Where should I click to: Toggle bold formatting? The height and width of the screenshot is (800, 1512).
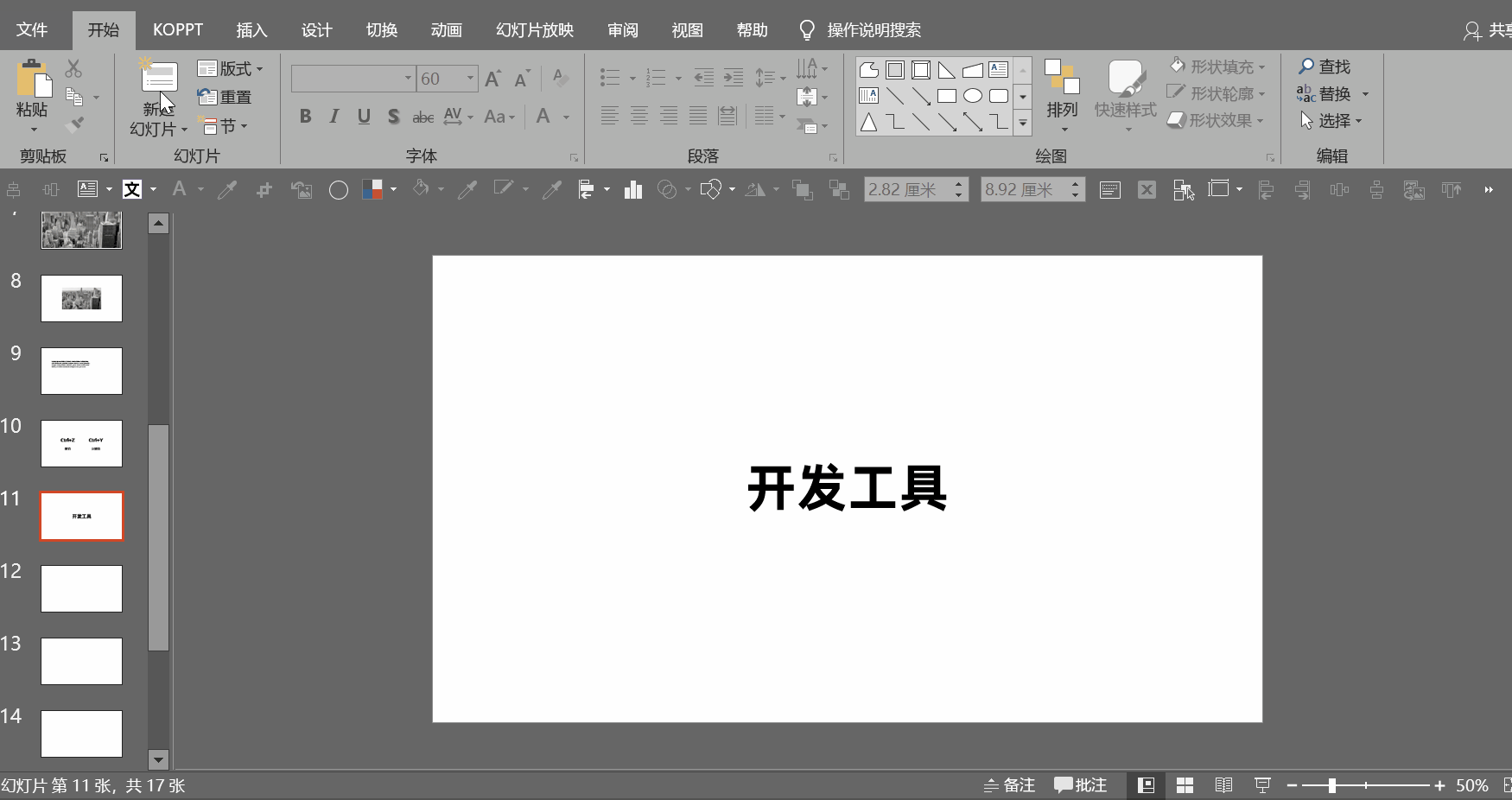[305, 117]
